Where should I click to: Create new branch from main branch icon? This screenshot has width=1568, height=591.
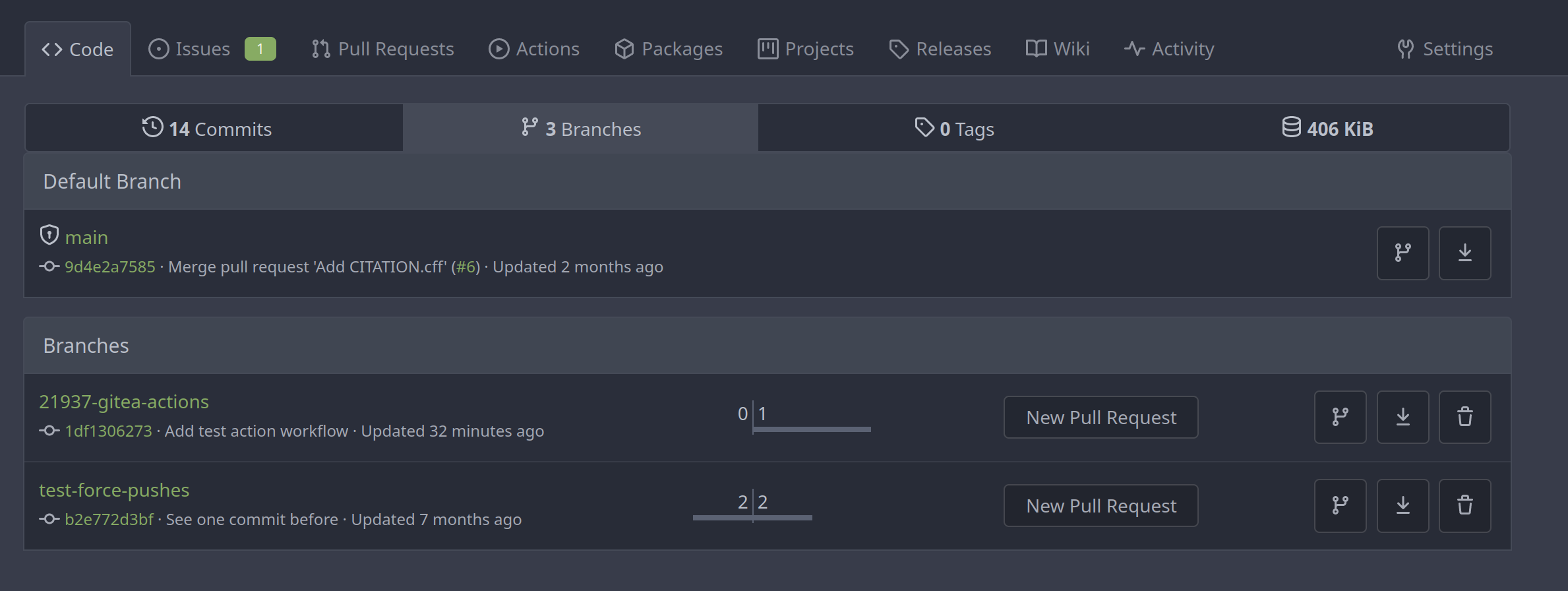(x=1402, y=253)
